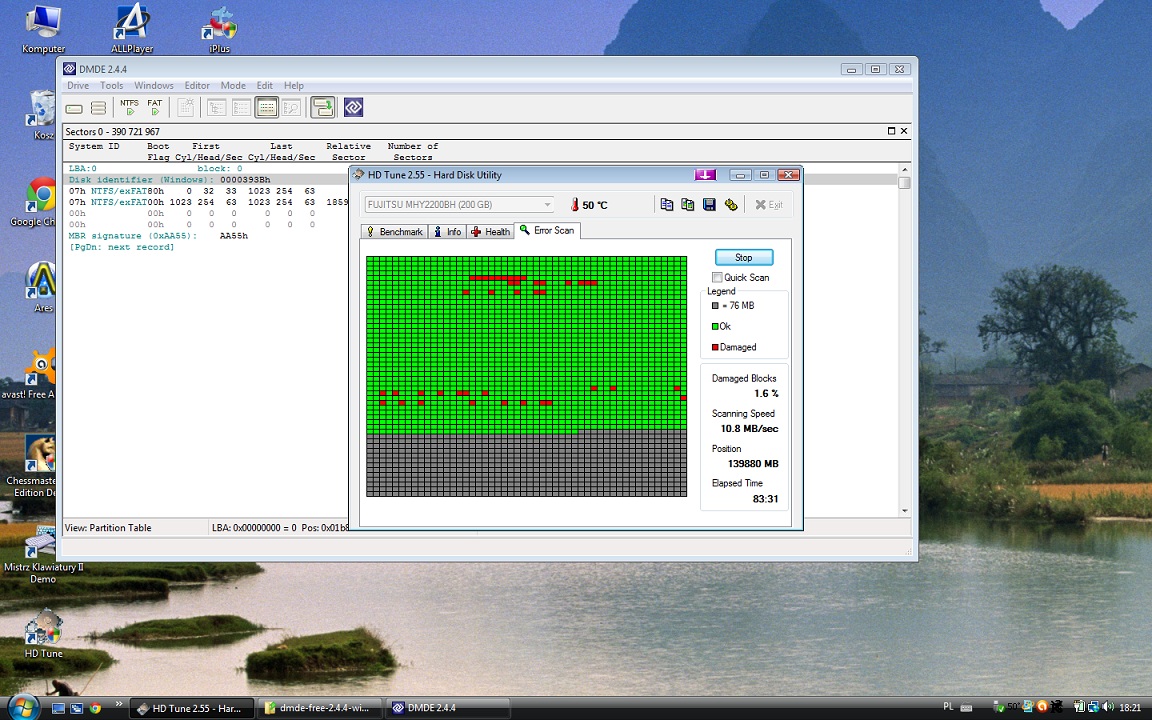Open HD Tune options gear icon
Screen dimensions: 1152x720
pyautogui.click(x=730, y=204)
